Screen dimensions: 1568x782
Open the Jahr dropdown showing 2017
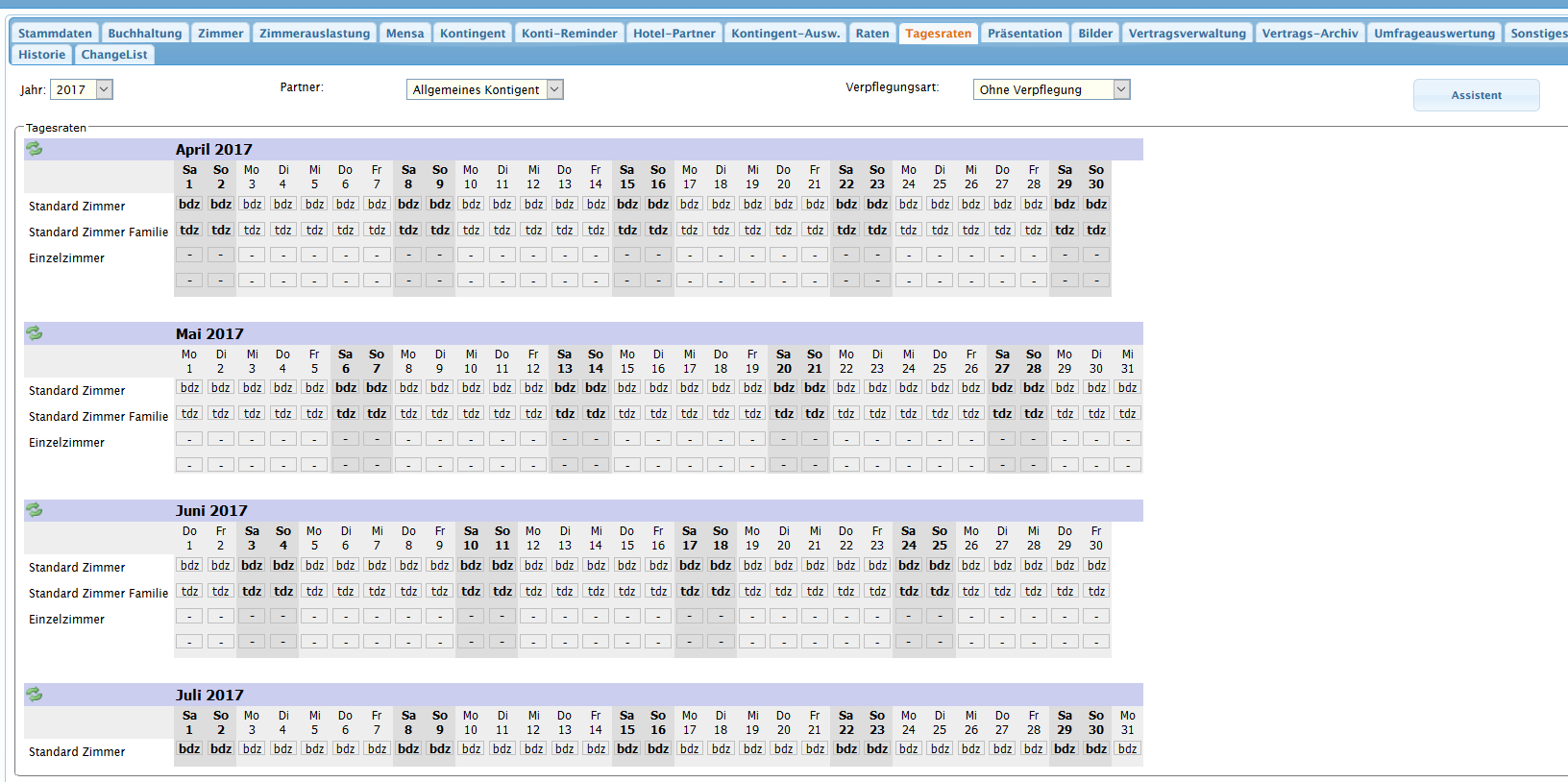click(105, 89)
